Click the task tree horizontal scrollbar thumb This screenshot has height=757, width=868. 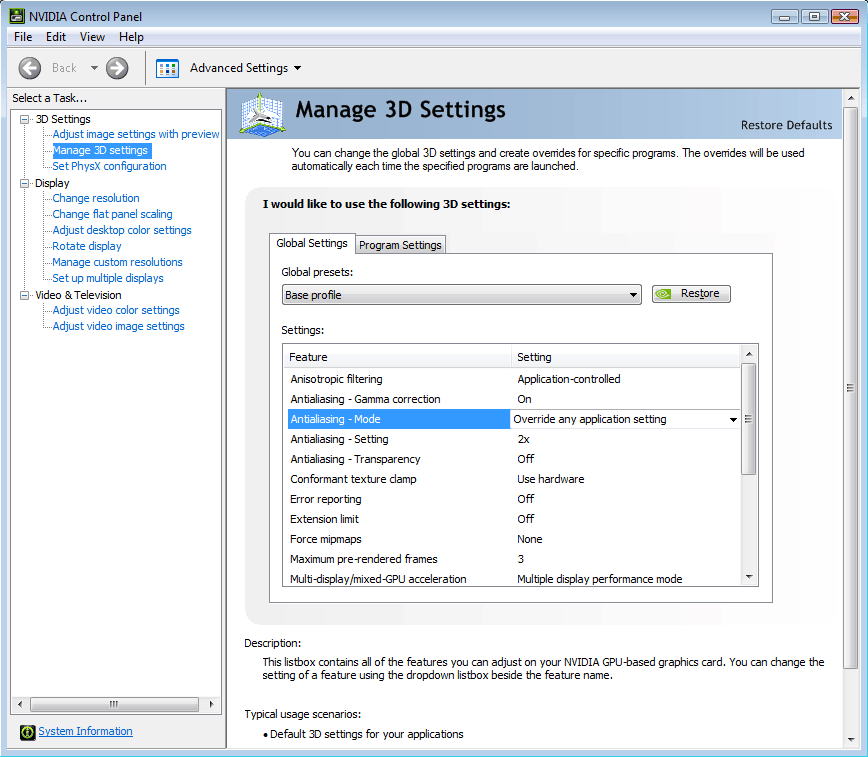114,704
